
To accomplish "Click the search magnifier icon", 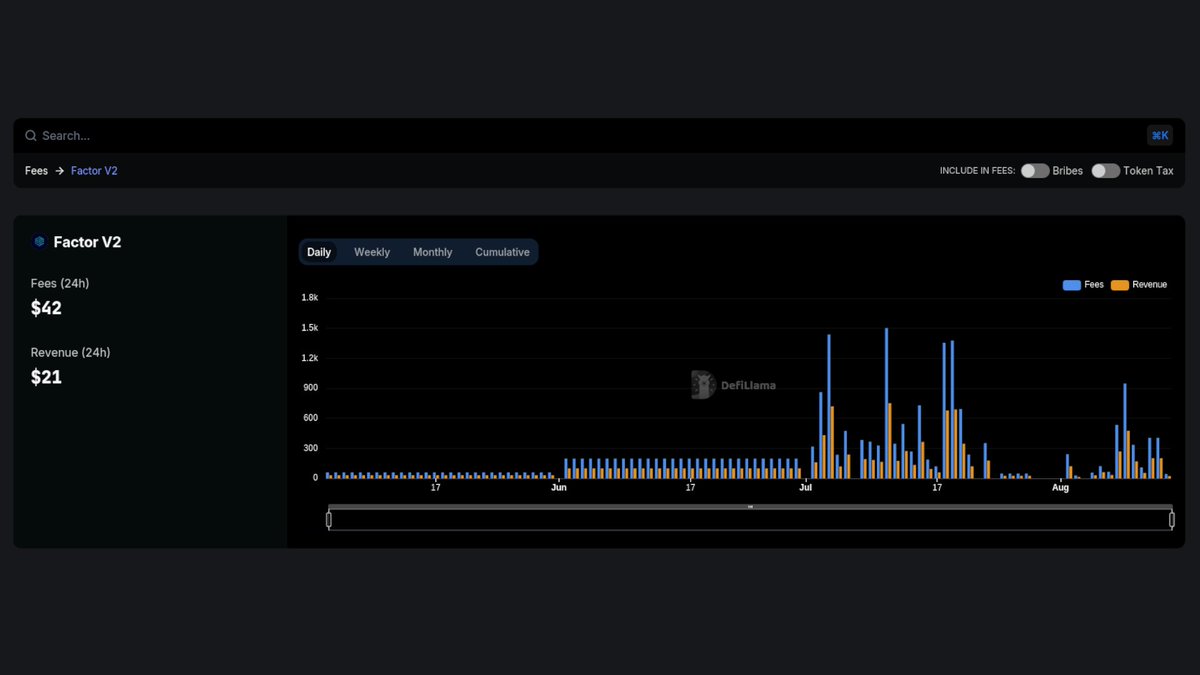I will pyautogui.click(x=31, y=136).
